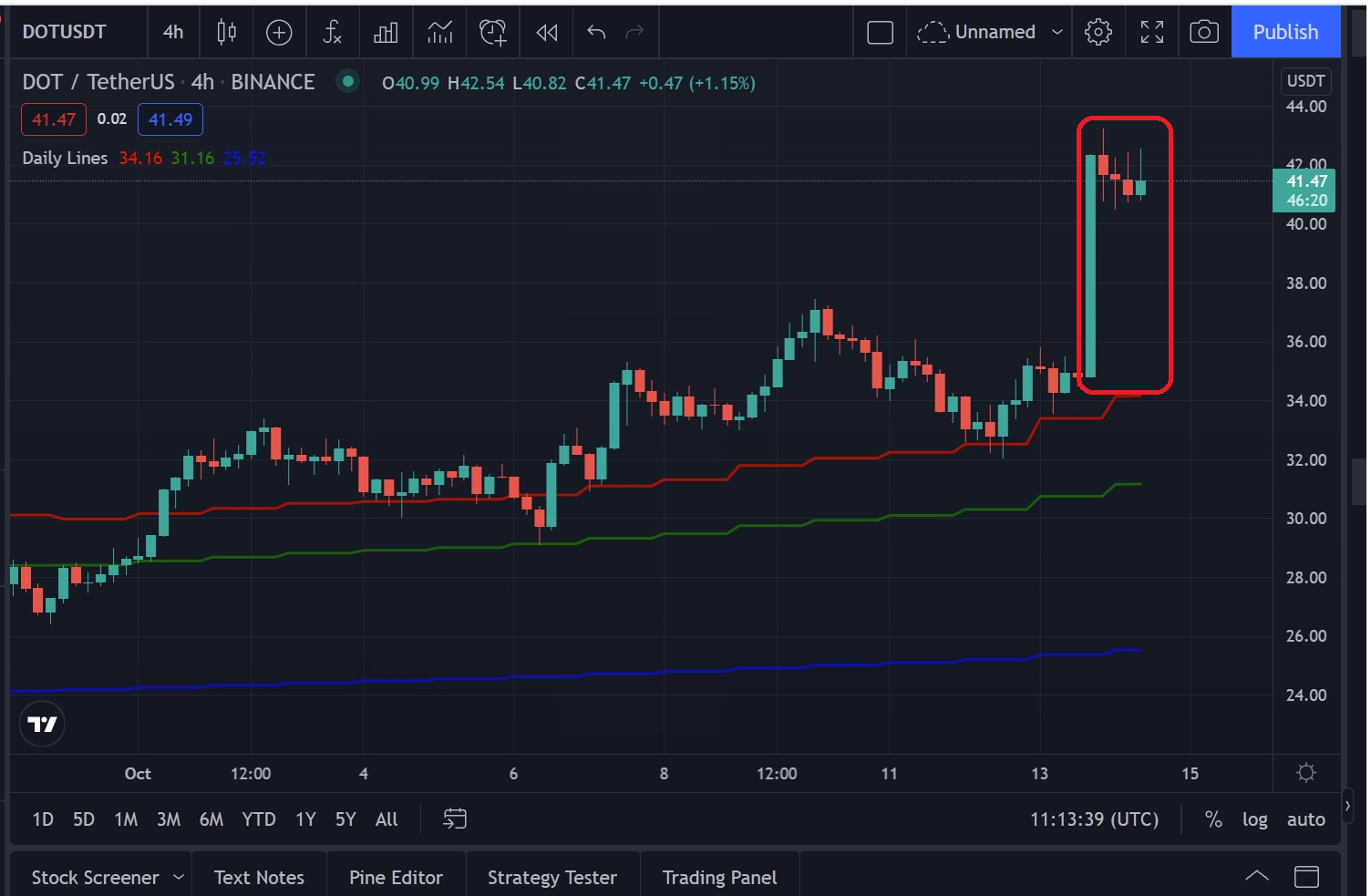This screenshot has width=1371, height=896.
Task: Open chart settings gear in top toolbar
Action: [1098, 33]
